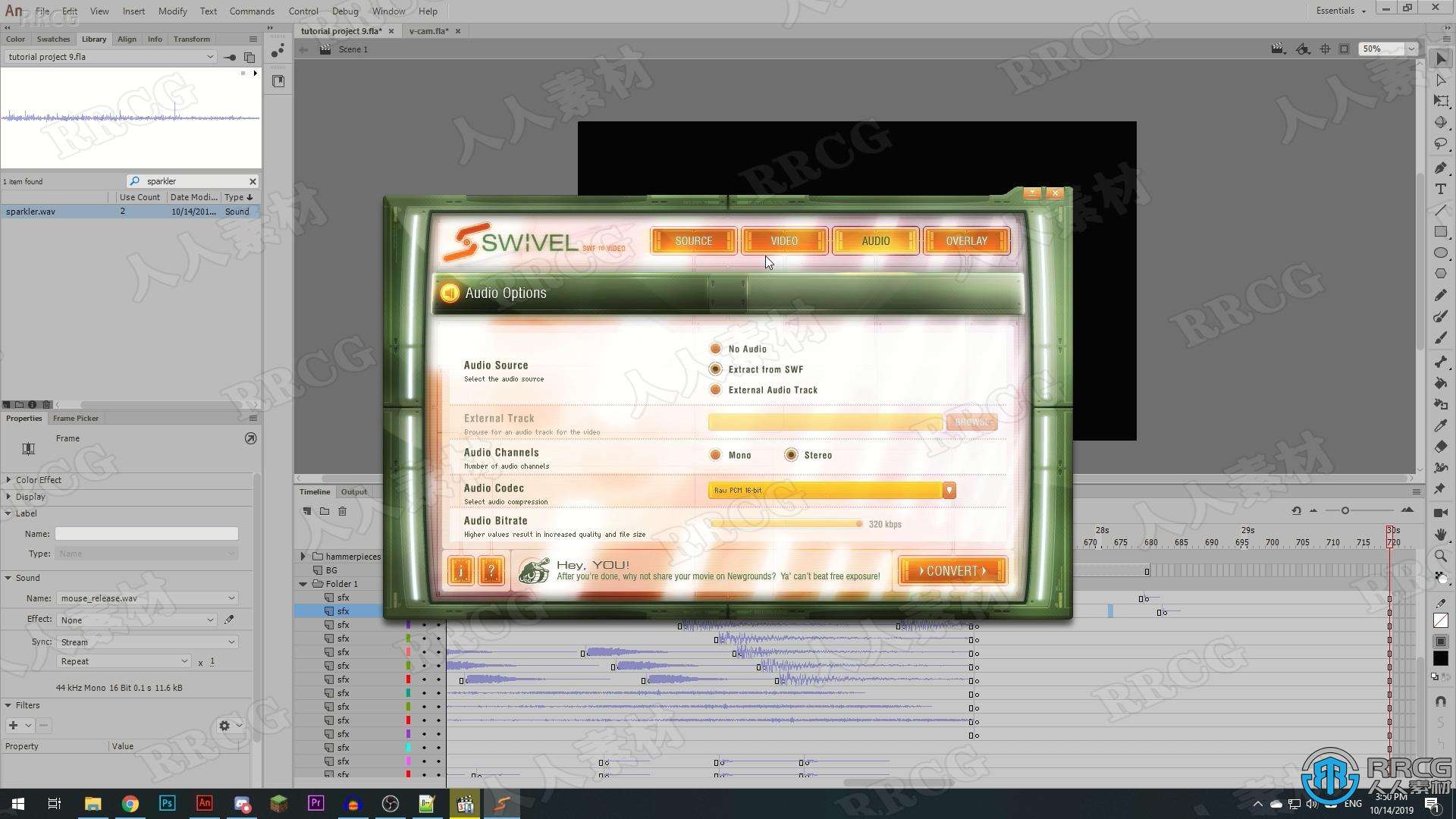
Task: Adjust Audio Bitrate slider
Action: [x=858, y=524]
